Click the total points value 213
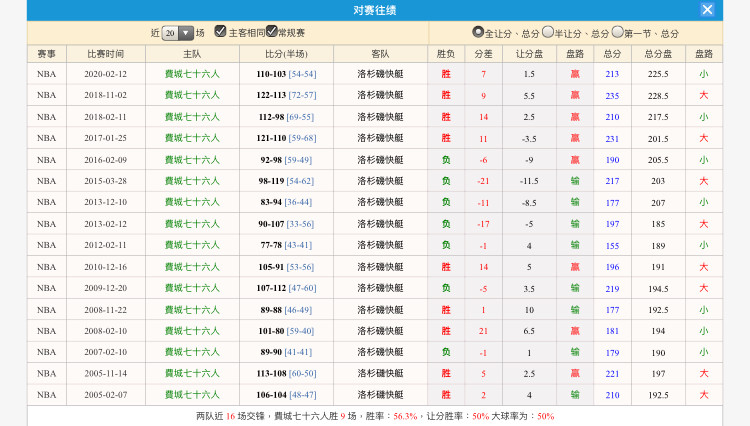The image size is (750, 426). 612,74
